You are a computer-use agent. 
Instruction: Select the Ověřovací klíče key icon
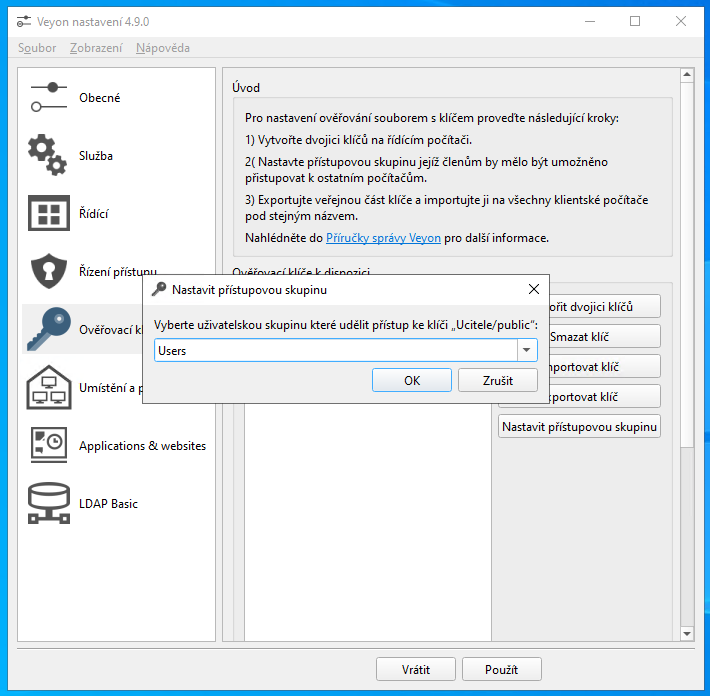click(48, 330)
